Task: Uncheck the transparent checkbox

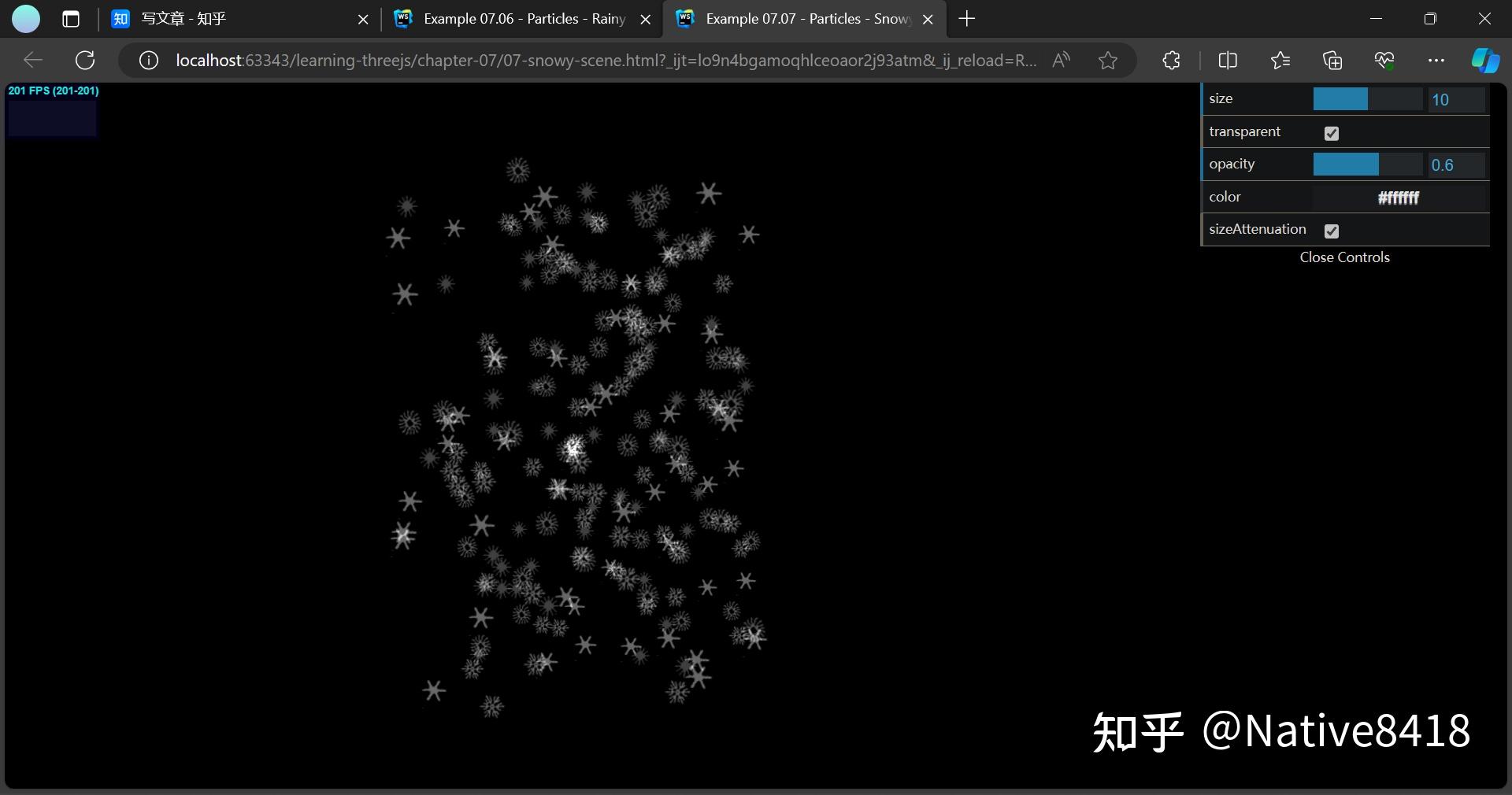Action: pos(1331,134)
